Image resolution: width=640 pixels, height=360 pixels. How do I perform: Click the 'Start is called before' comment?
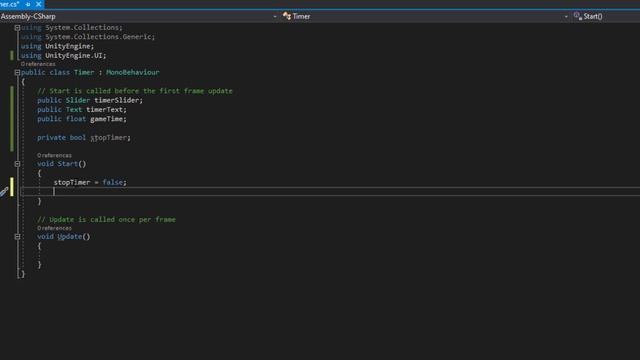click(x=135, y=91)
